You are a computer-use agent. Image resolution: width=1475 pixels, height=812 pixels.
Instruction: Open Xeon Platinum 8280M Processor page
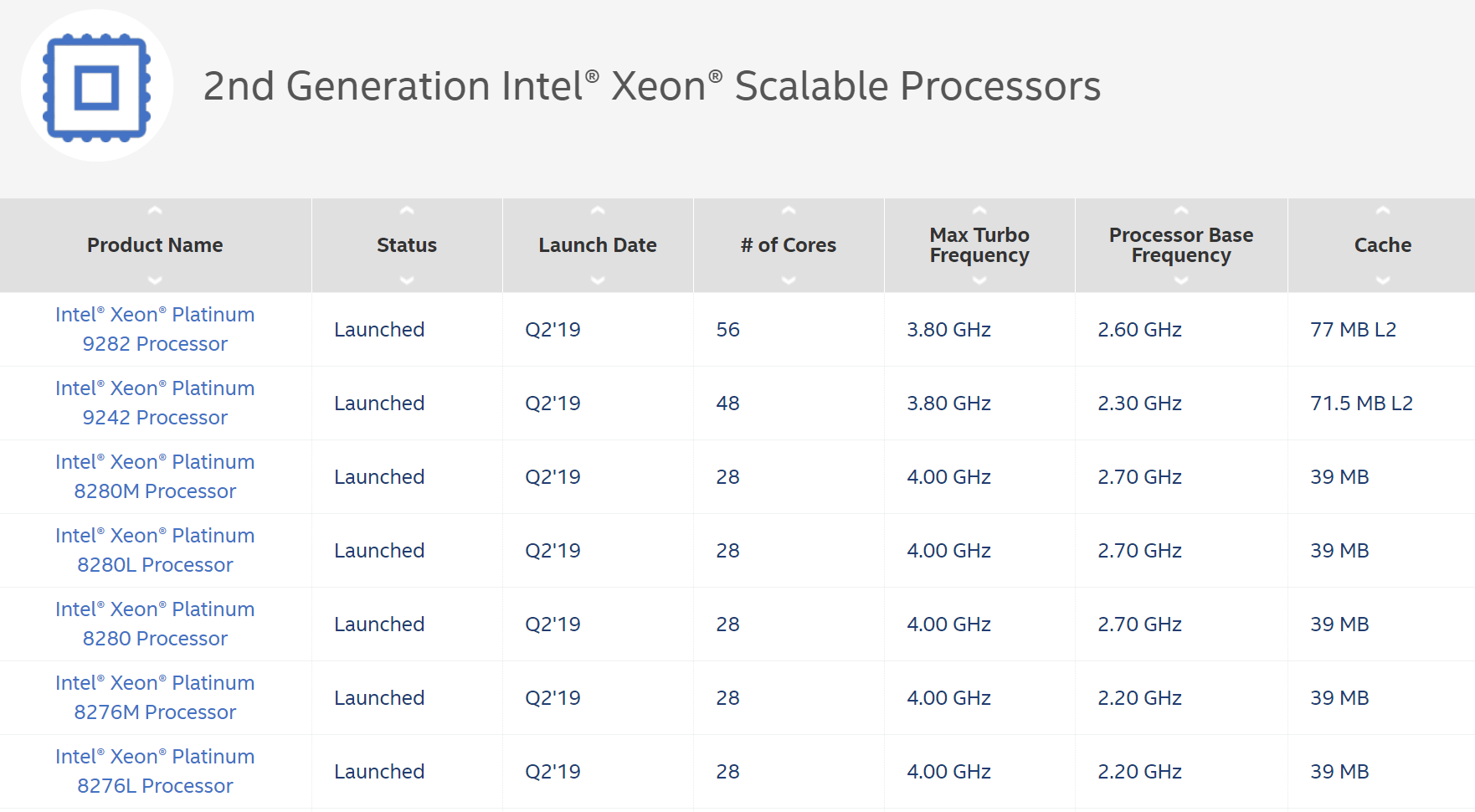tap(155, 476)
